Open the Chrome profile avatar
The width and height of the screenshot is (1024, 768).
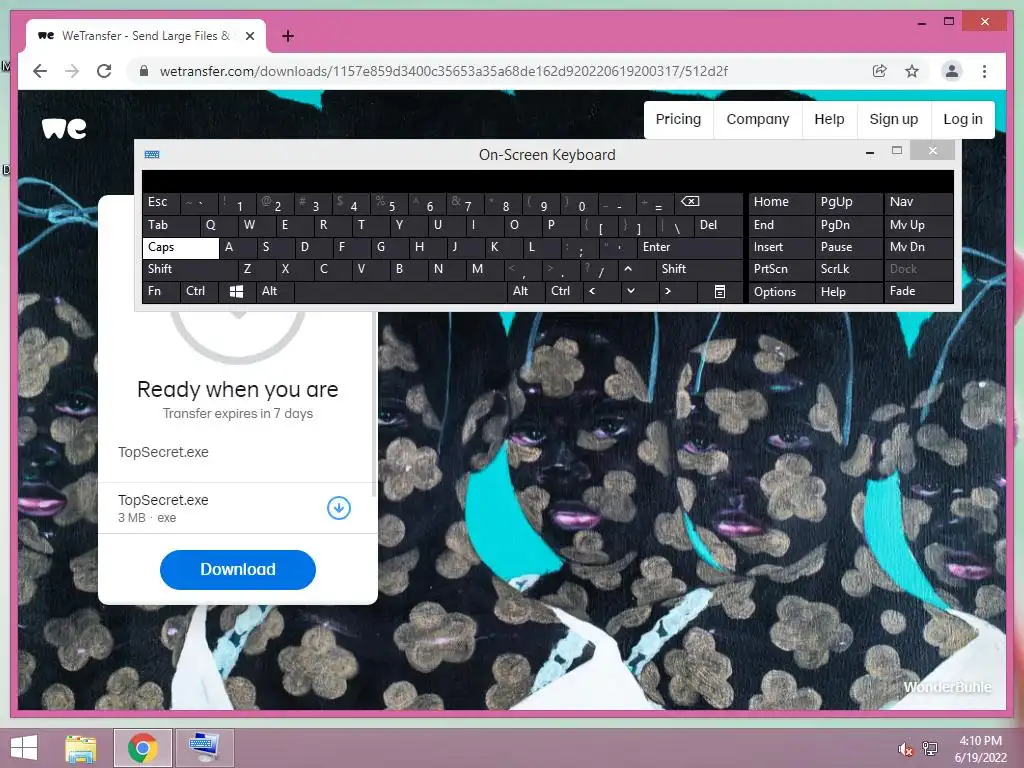[x=952, y=71]
